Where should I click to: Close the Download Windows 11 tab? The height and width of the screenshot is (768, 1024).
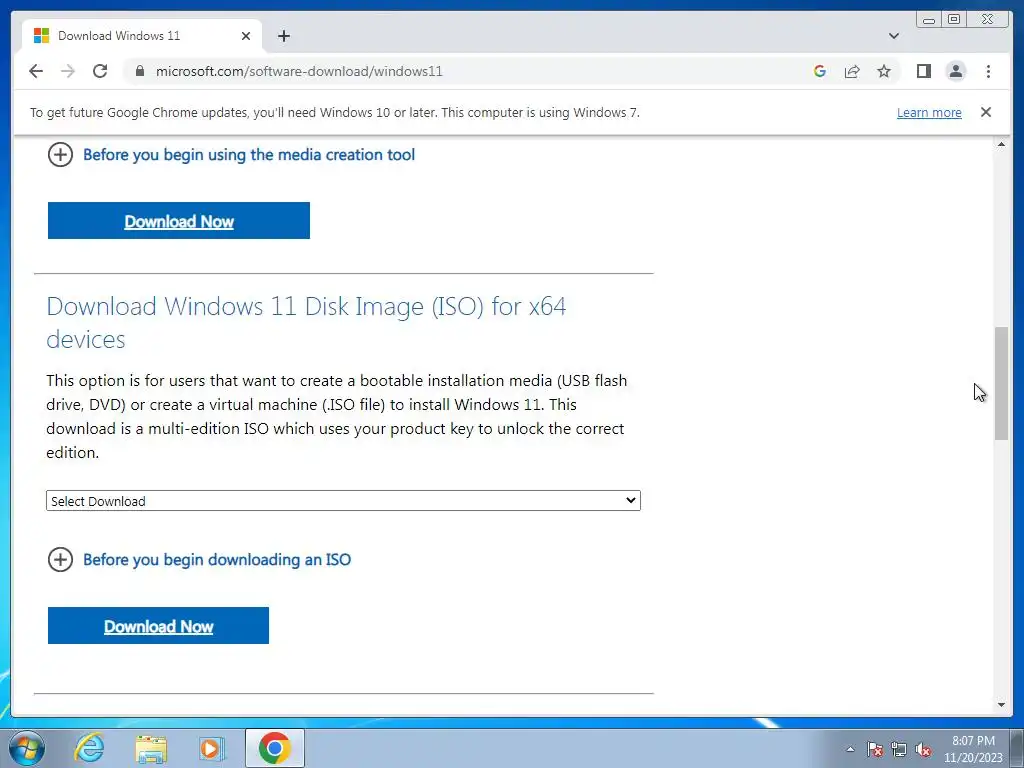[x=246, y=36]
